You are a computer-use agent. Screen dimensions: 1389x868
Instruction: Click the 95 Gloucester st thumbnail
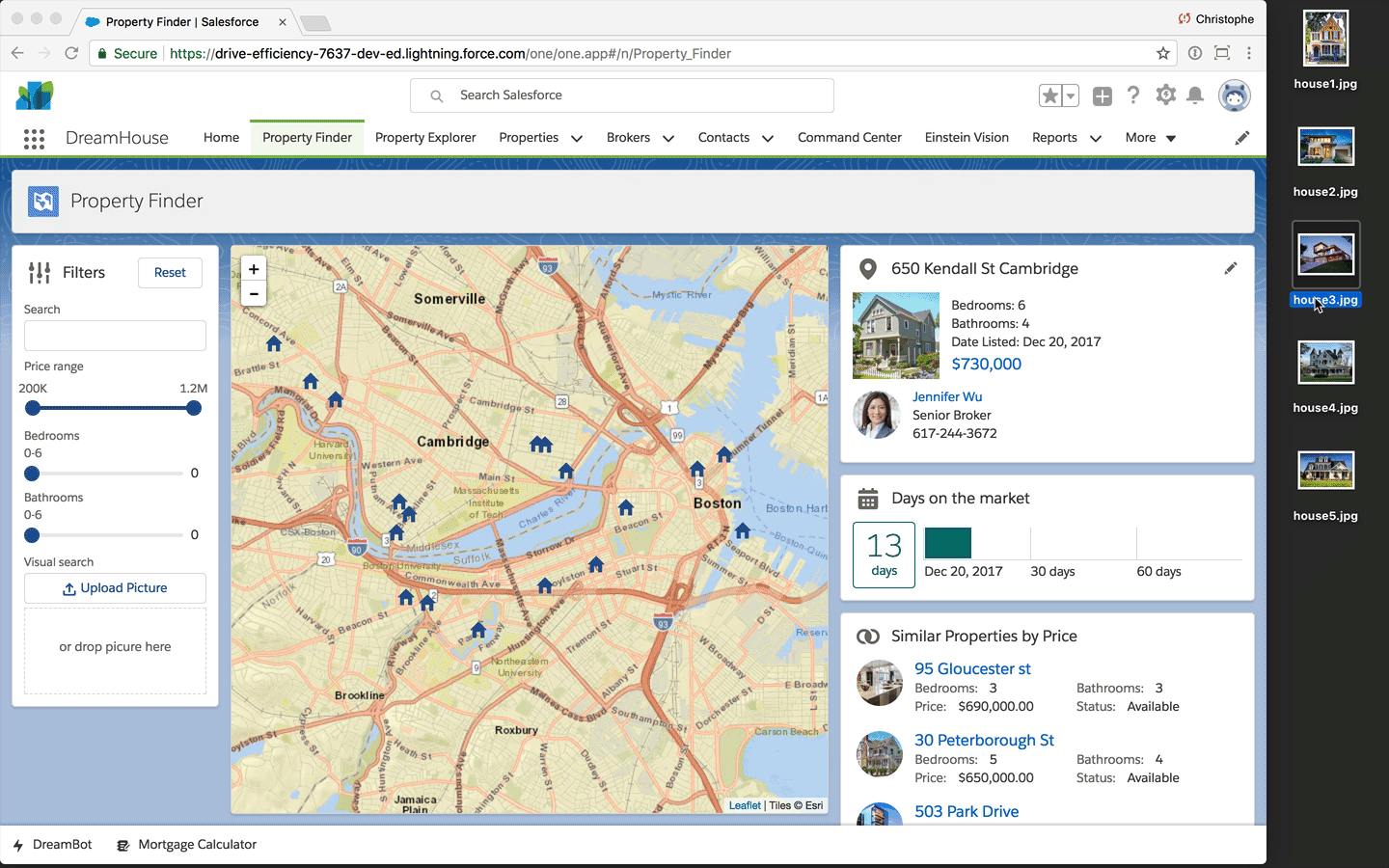pos(880,683)
